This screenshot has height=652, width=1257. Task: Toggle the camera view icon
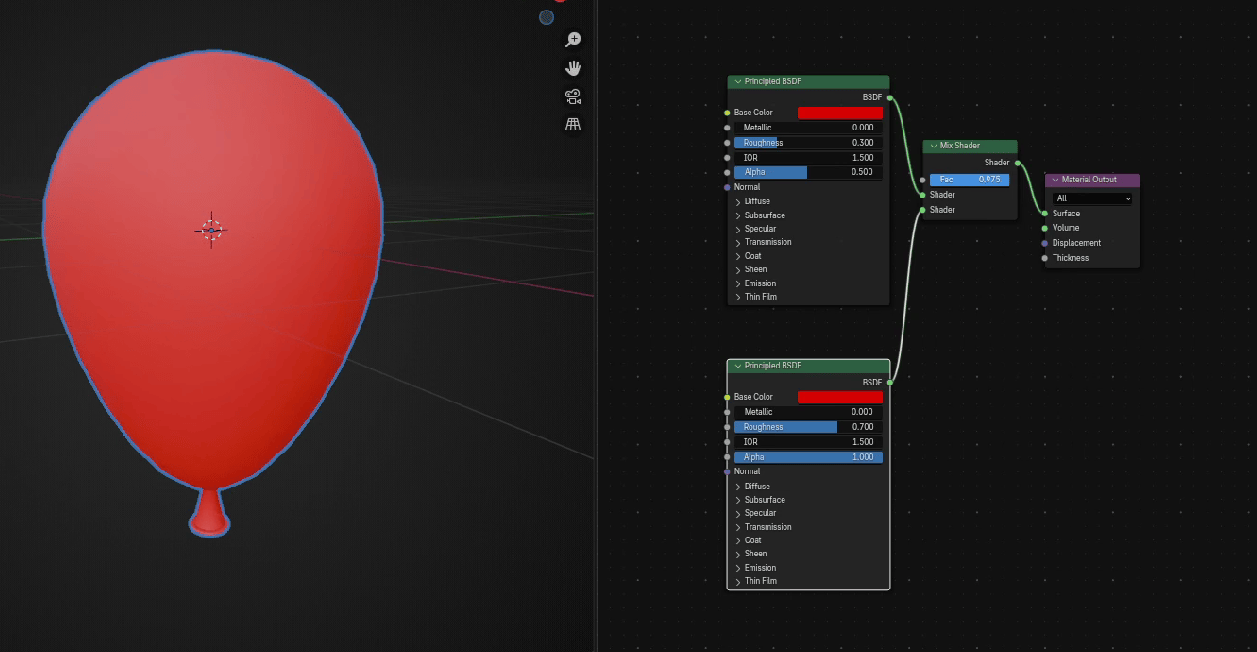coord(573,97)
